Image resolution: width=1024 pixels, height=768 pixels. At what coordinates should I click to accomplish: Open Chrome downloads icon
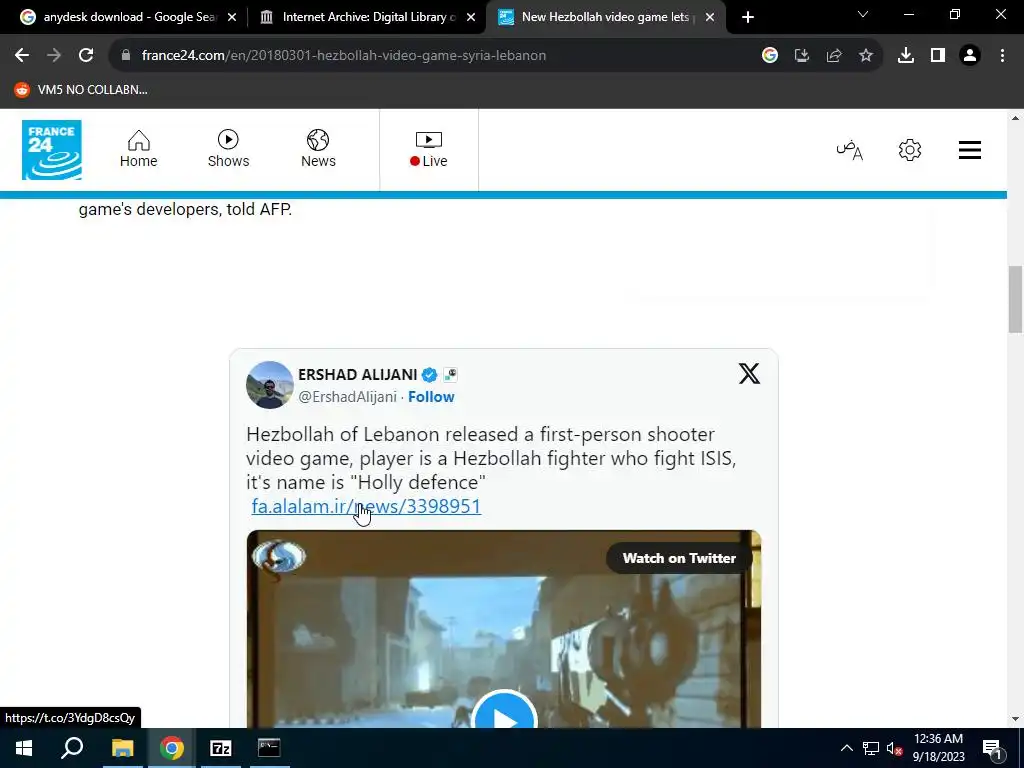point(906,56)
